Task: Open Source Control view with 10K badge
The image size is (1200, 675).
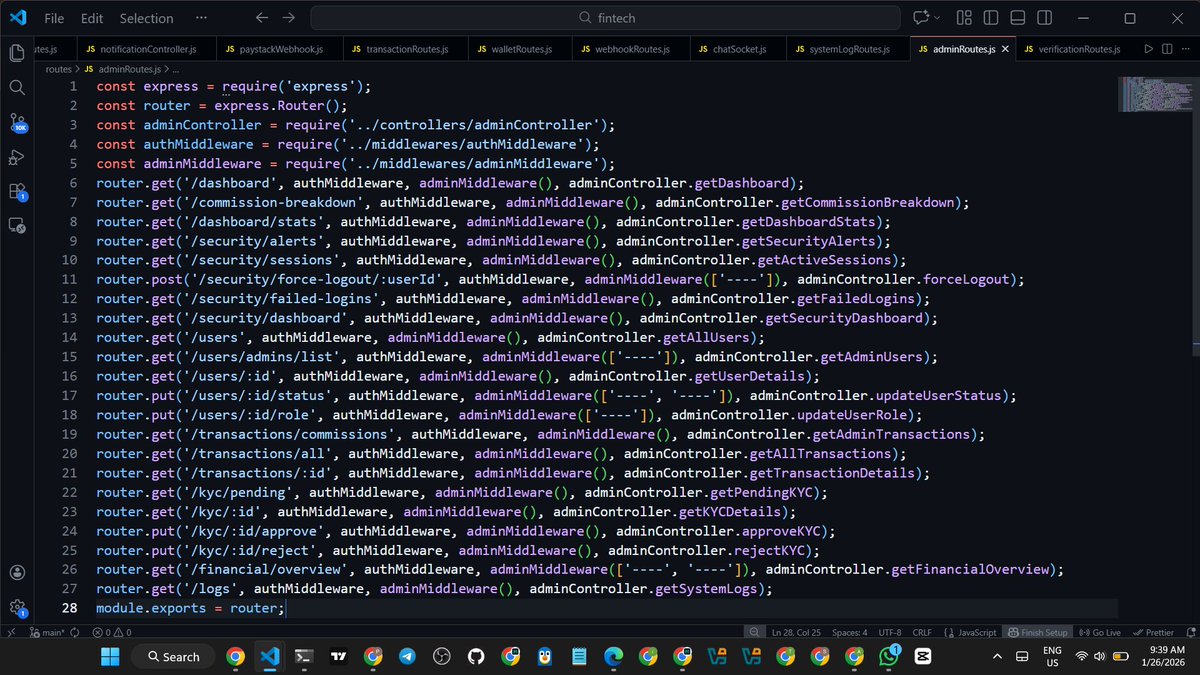Action: [17, 123]
